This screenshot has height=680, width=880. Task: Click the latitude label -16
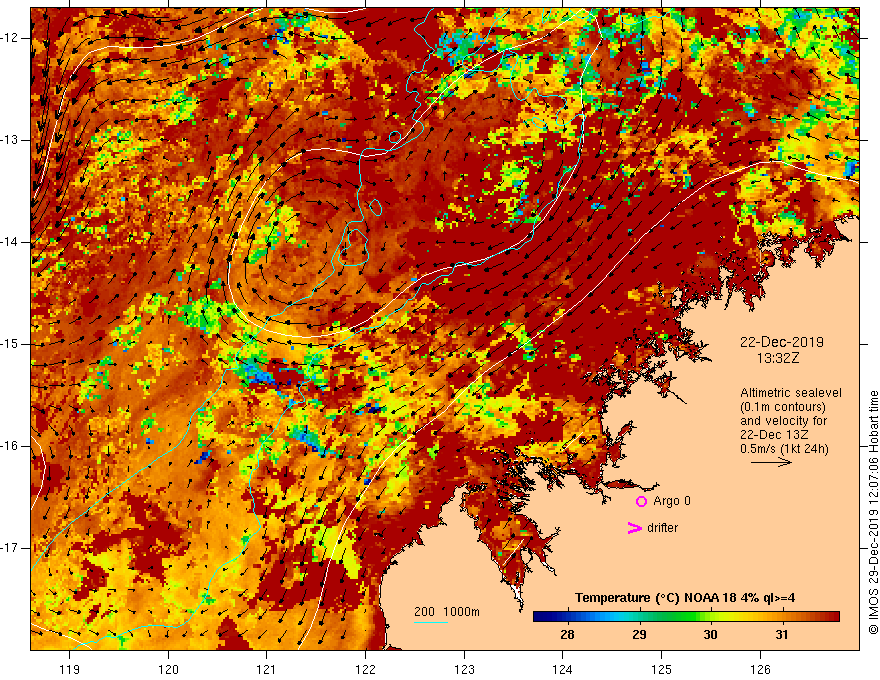(10, 446)
